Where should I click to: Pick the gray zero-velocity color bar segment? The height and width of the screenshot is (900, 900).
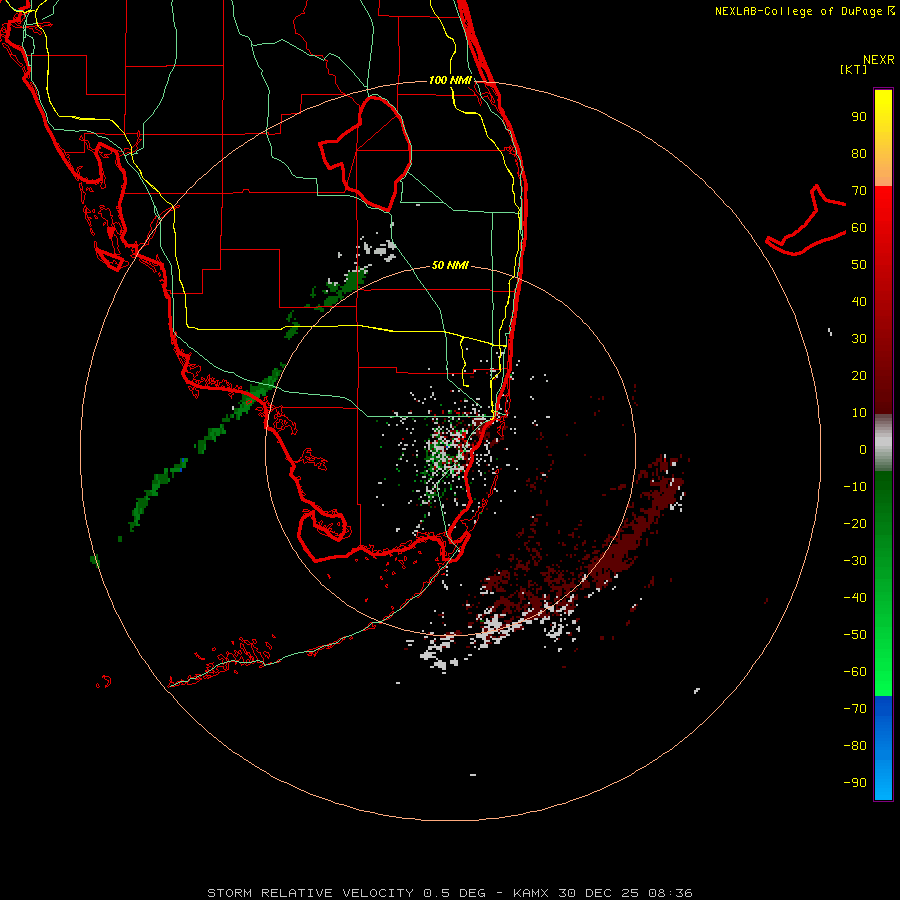point(883,443)
